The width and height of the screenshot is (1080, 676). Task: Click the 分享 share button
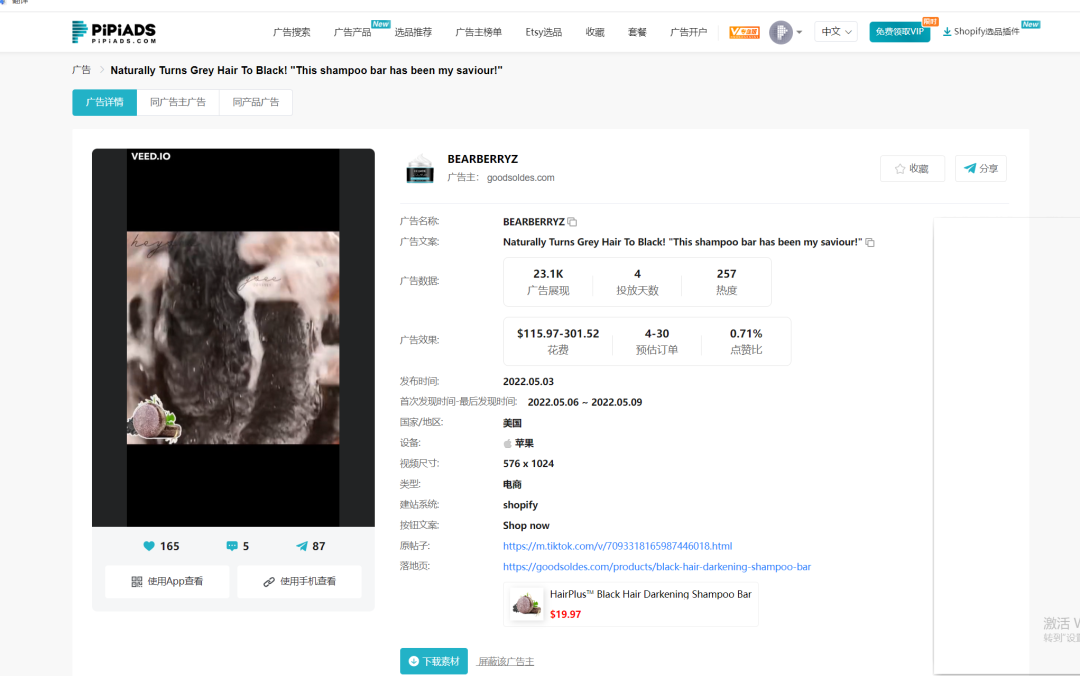pos(981,169)
